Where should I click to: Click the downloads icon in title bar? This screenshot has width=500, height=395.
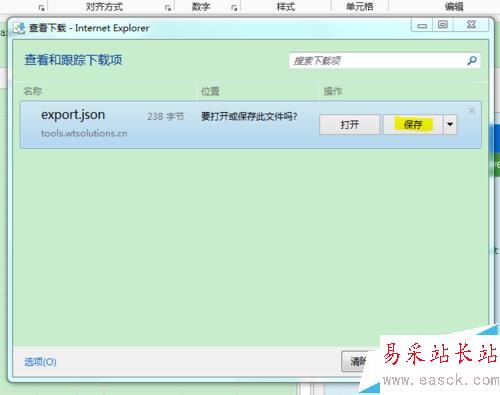click(x=19, y=28)
